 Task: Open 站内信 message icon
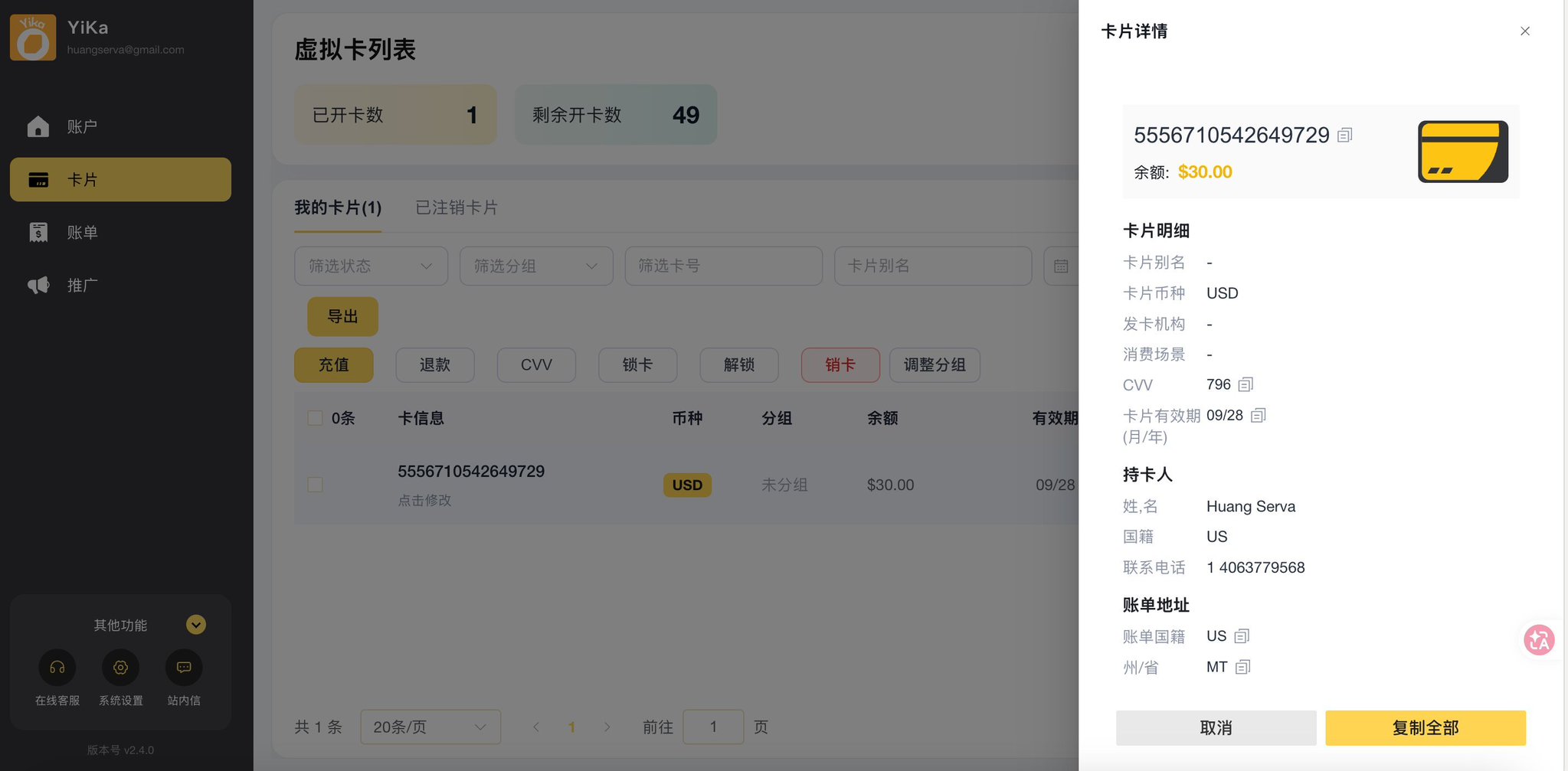[184, 668]
